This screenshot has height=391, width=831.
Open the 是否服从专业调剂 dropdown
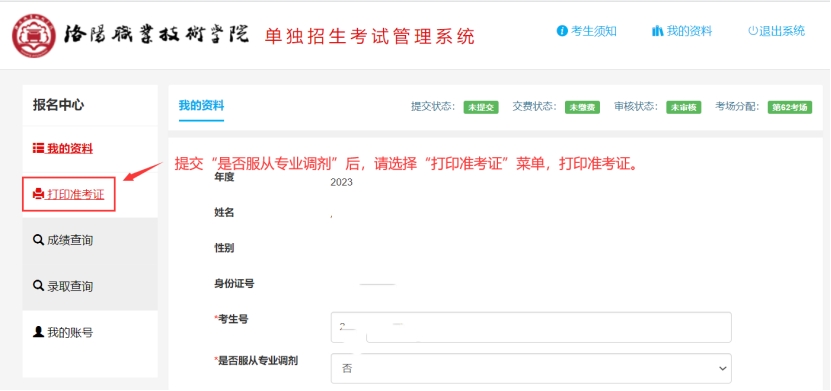531,368
